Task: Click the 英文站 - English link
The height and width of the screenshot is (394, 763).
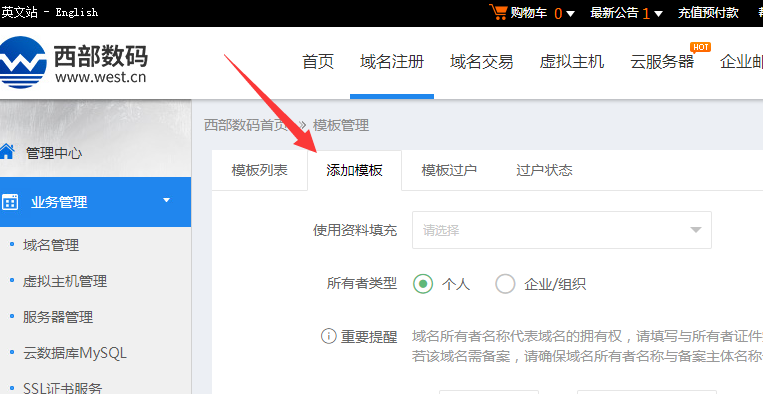Action: click(49, 12)
